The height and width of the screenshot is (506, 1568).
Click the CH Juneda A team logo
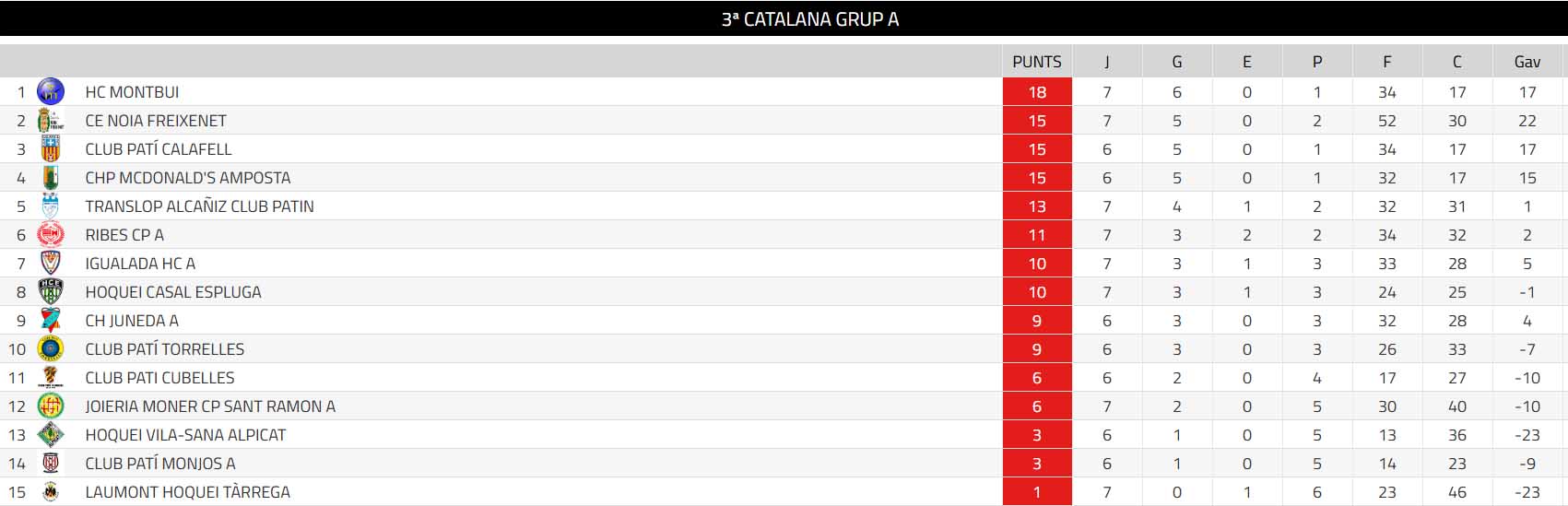pyautogui.click(x=50, y=320)
